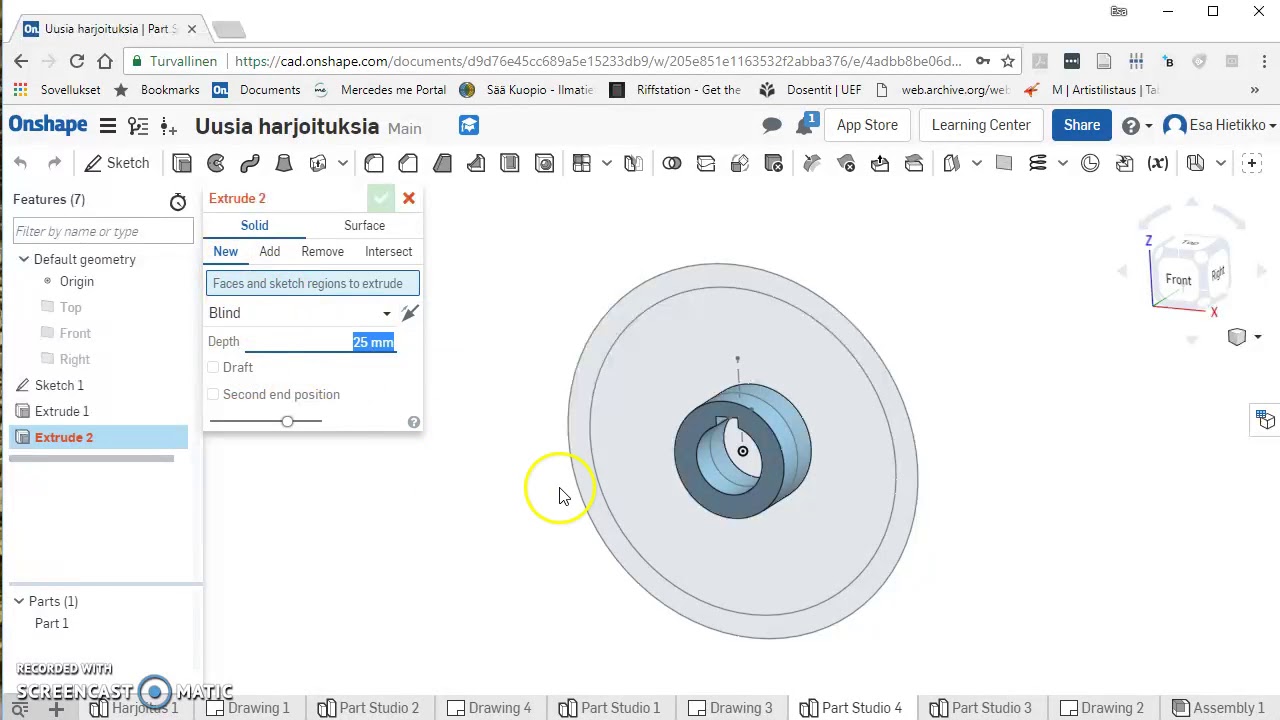Image resolution: width=1280 pixels, height=720 pixels.
Task: Choose the Add boolean option
Action: [x=270, y=251]
